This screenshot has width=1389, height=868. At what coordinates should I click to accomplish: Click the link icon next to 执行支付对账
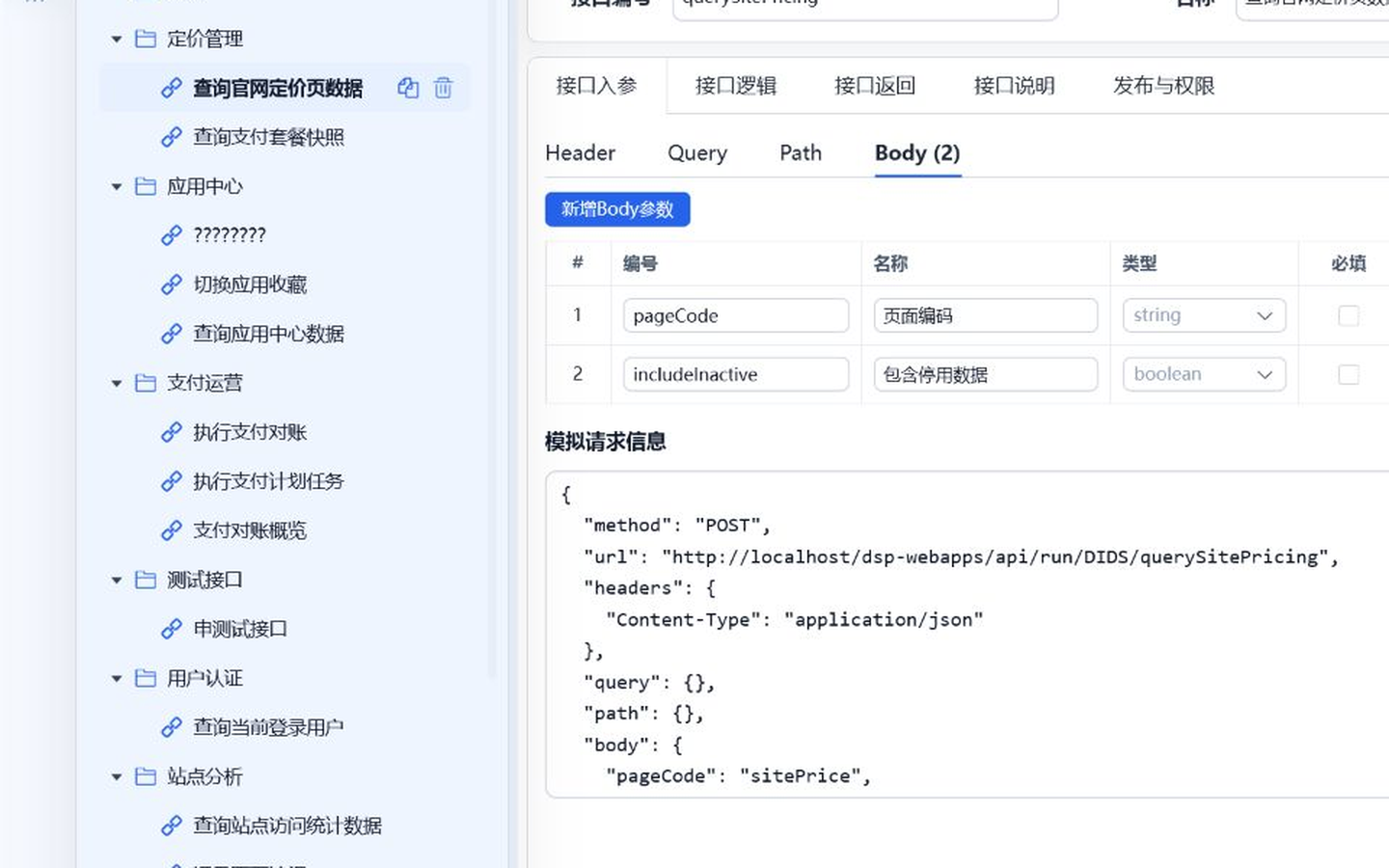point(172,432)
